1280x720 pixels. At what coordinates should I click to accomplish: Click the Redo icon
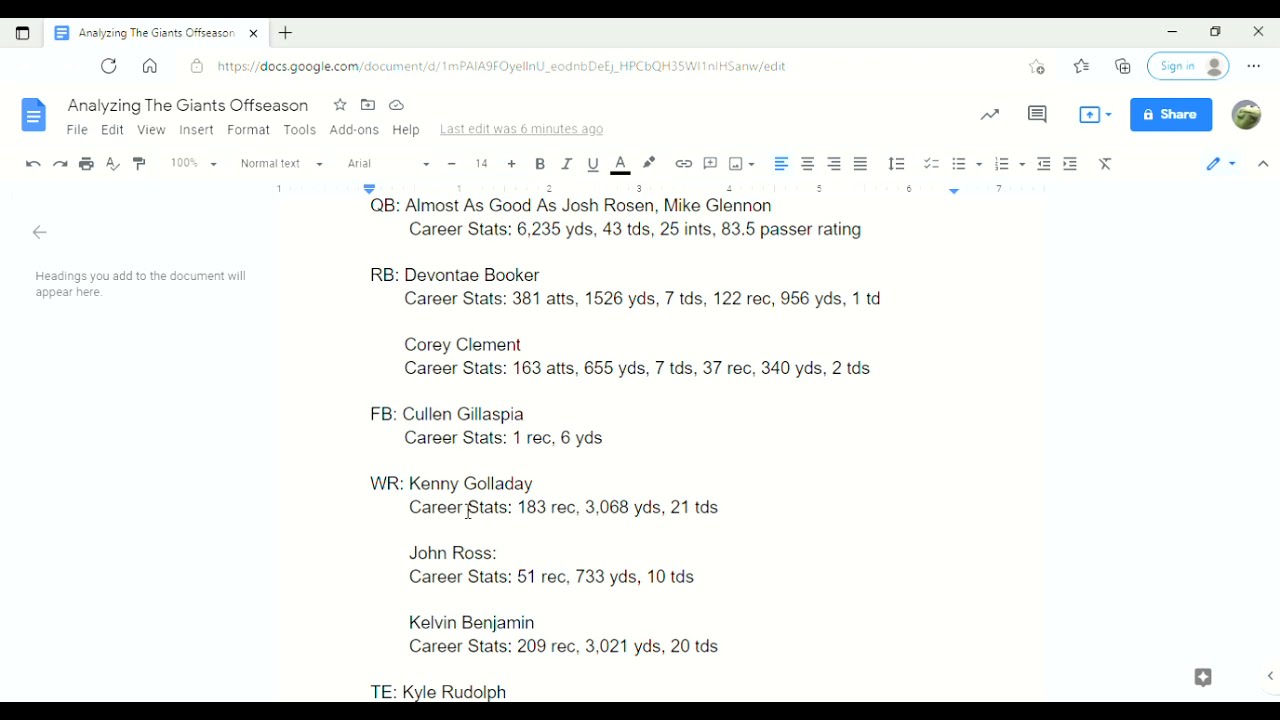point(60,164)
